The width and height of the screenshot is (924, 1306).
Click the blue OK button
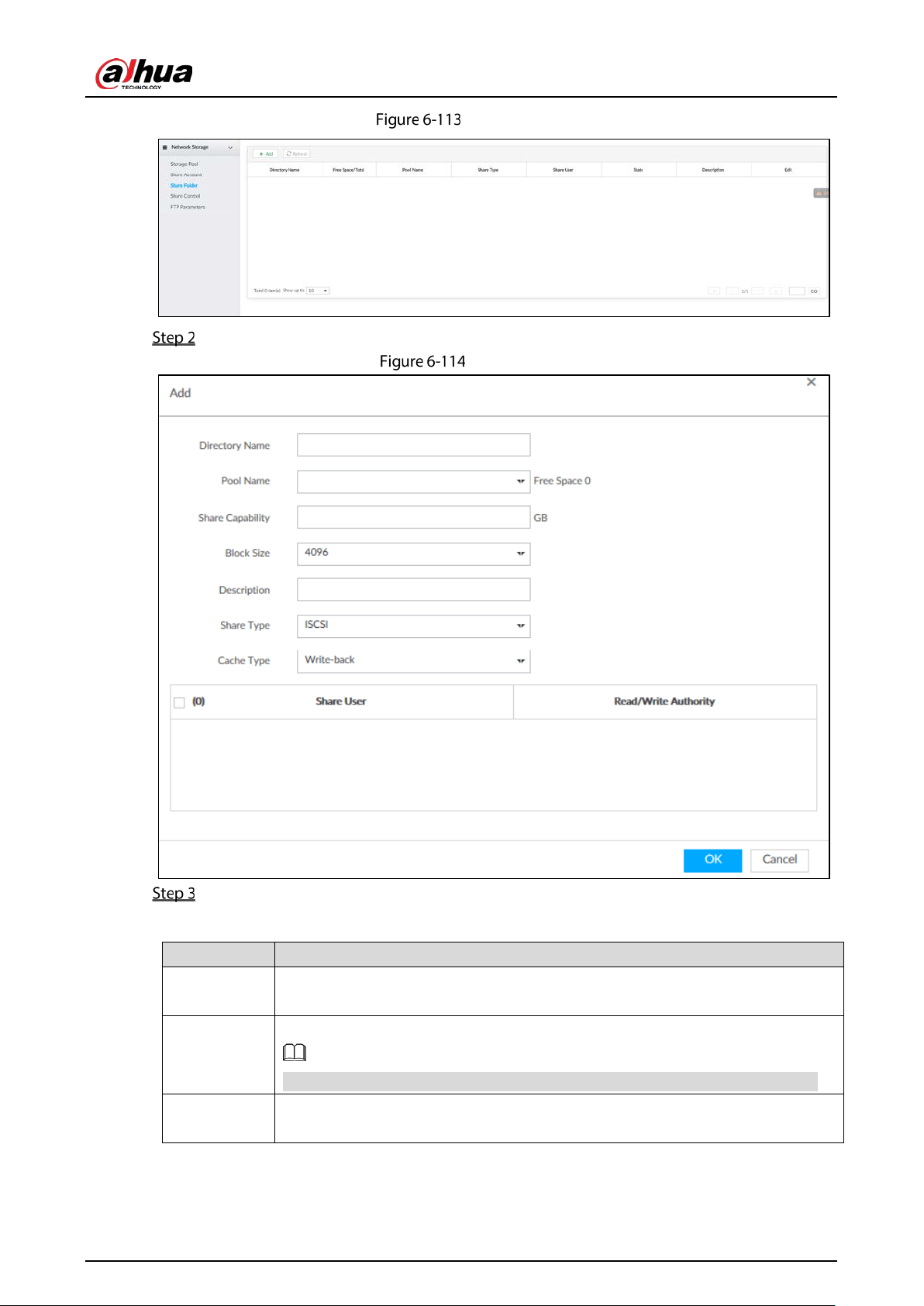click(712, 860)
